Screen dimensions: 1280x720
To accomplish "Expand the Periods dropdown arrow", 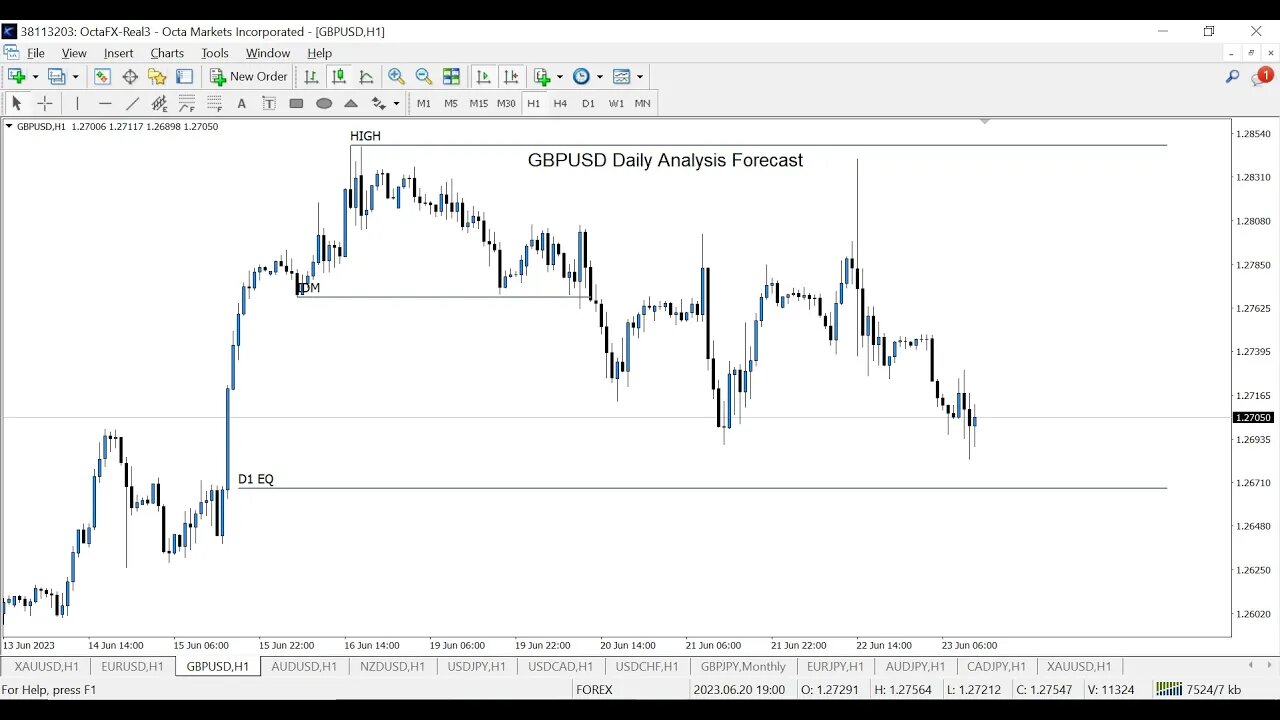I will [599, 77].
